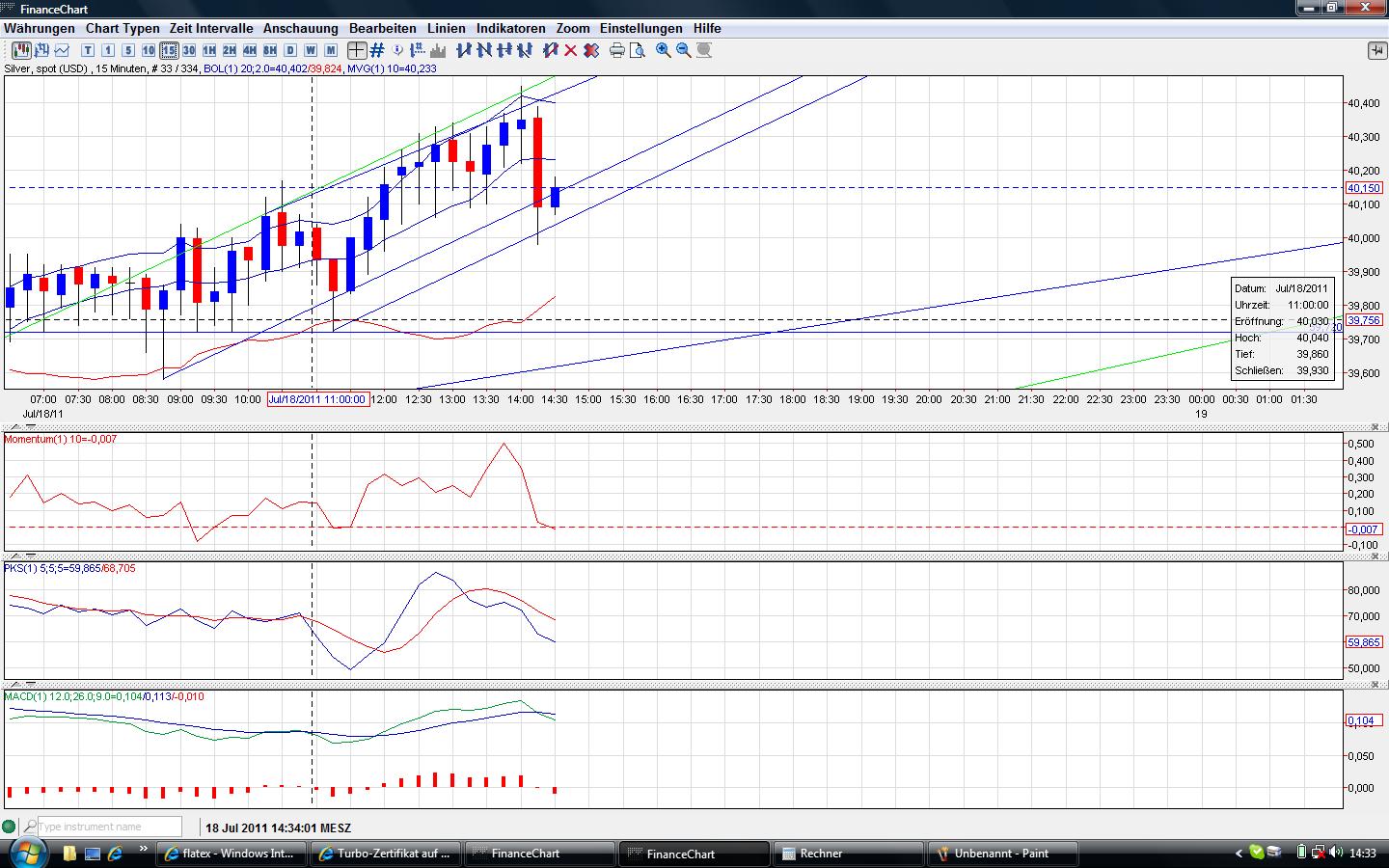Screen dimensions: 1389x868
Task: Select the 1-minute interval button
Action: click(108, 50)
